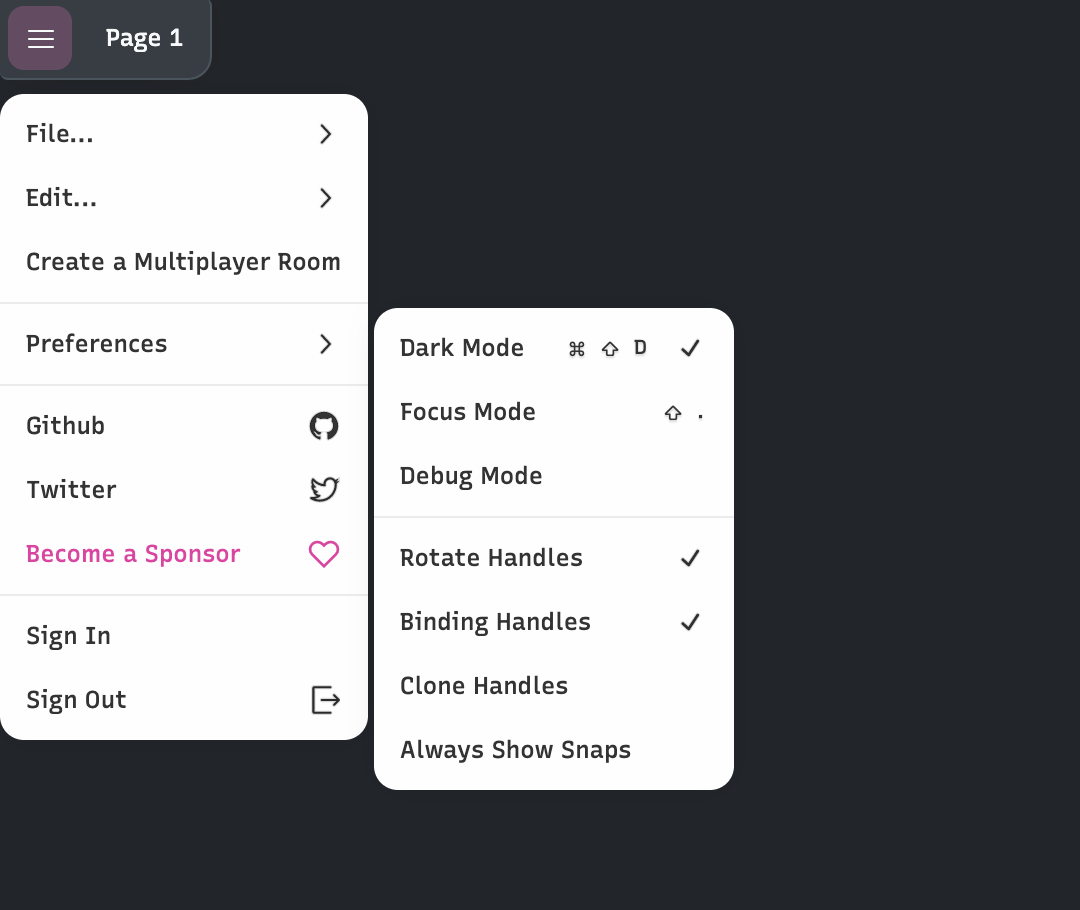
Task: Select the Page 1 tab
Action: 144,38
